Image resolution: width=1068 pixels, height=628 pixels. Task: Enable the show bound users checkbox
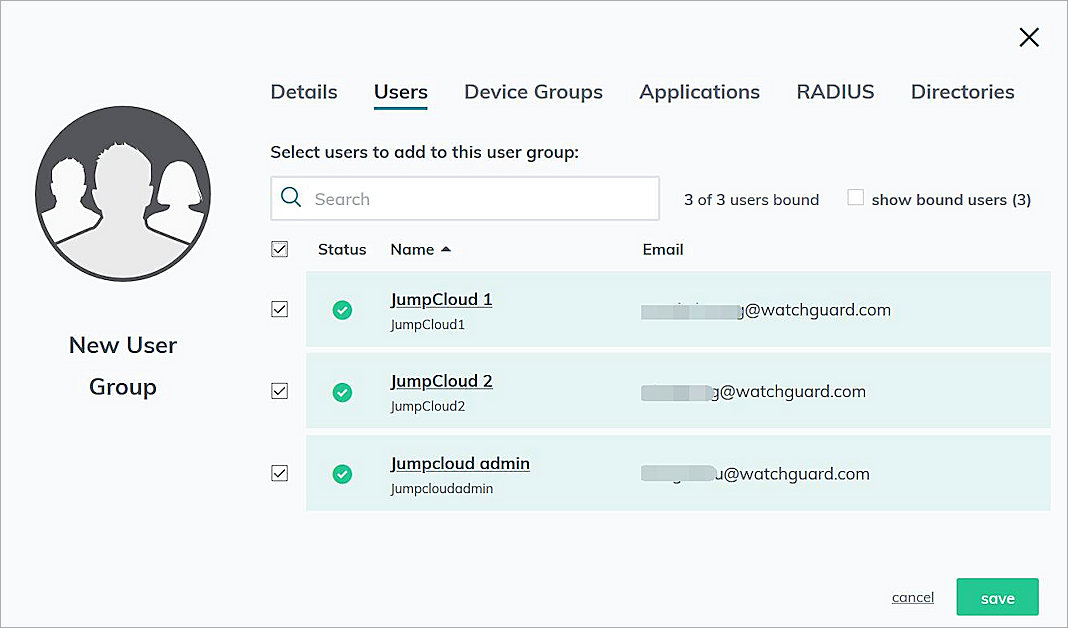tap(856, 197)
